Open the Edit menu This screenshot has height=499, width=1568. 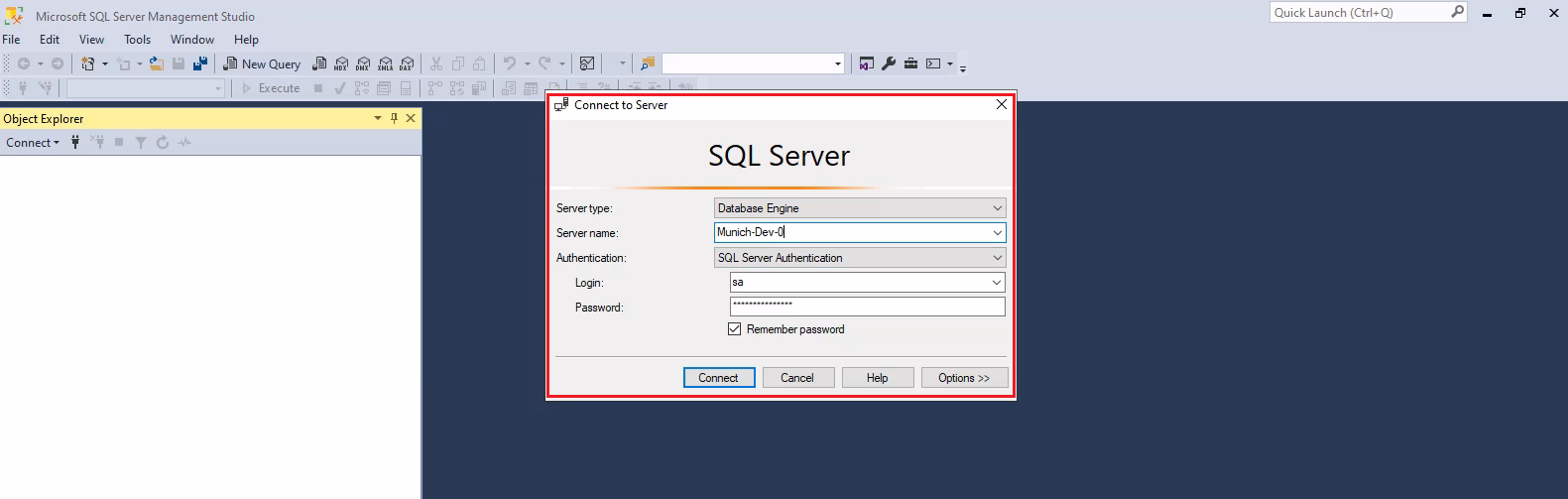tap(50, 39)
